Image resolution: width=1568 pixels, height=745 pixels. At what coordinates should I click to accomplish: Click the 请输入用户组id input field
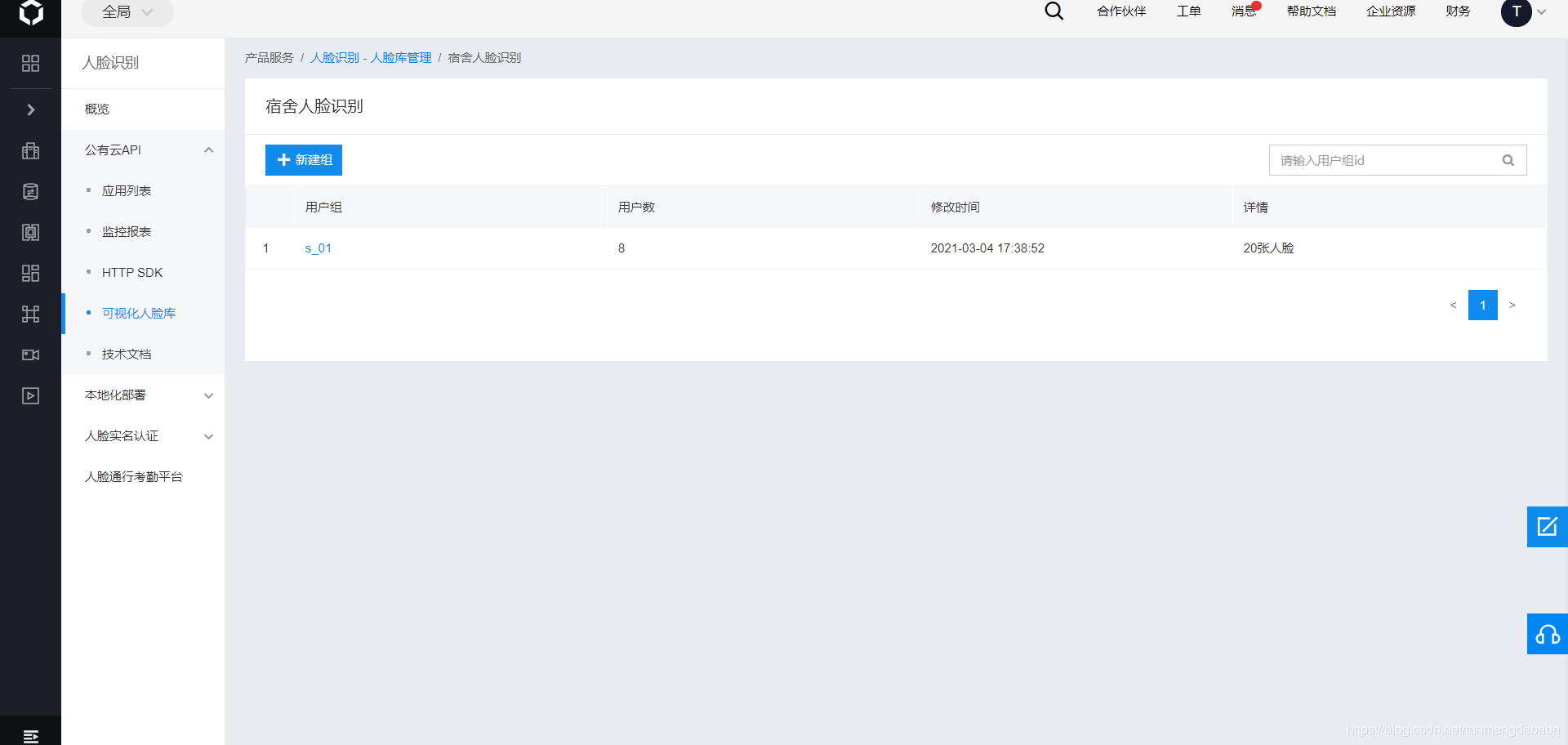tap(1384, 160)
